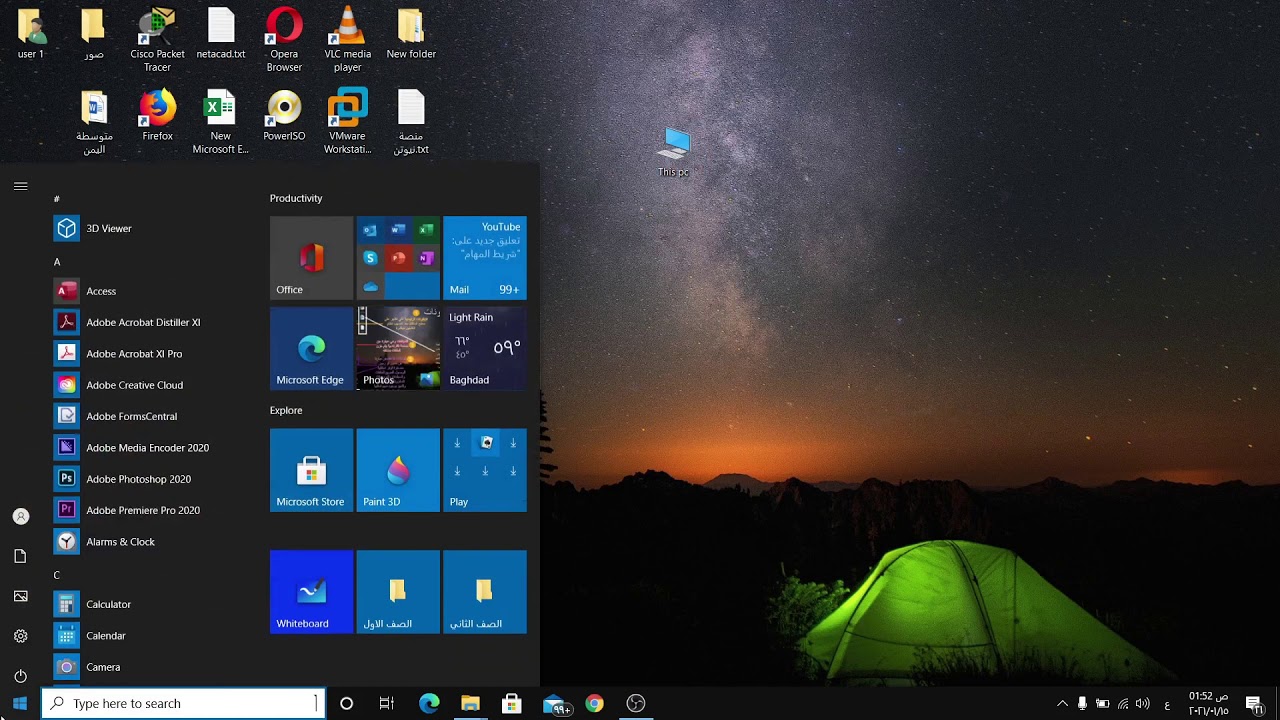This screenshot has height=720, width=1280.
Task: Open Edge from the taskbar
Action: 429,704
